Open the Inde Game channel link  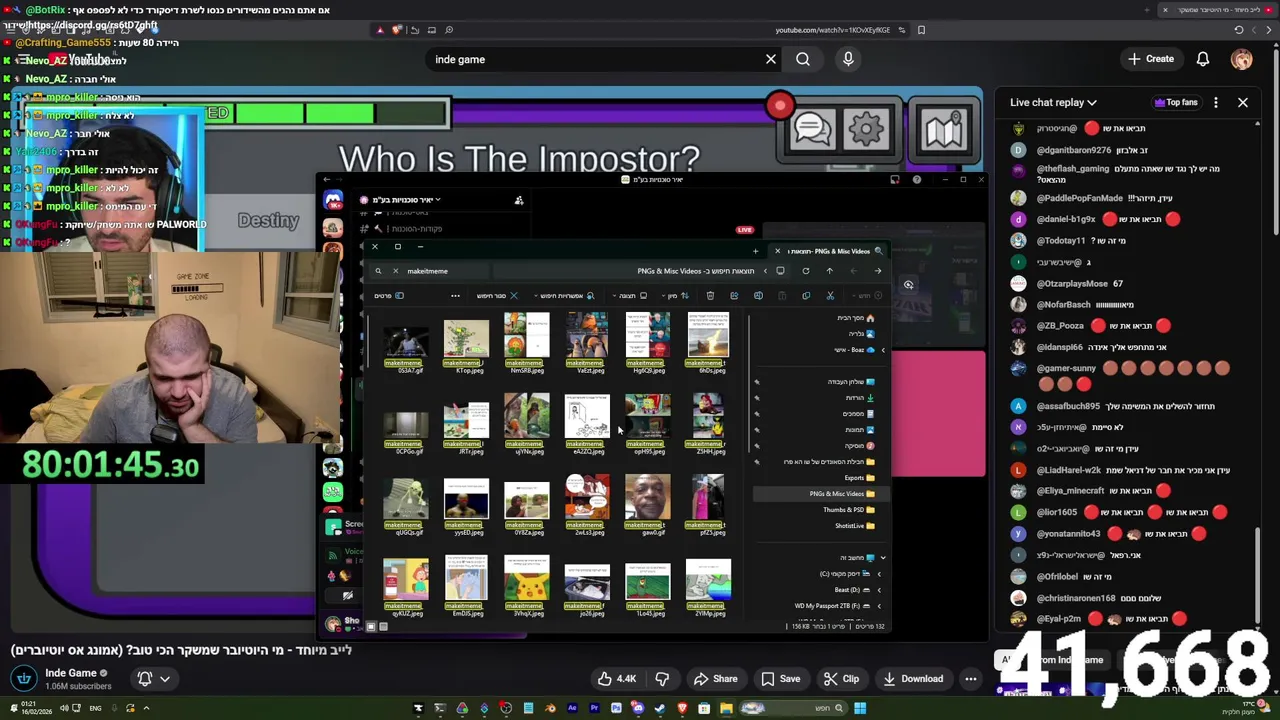(x=71, y=673)
